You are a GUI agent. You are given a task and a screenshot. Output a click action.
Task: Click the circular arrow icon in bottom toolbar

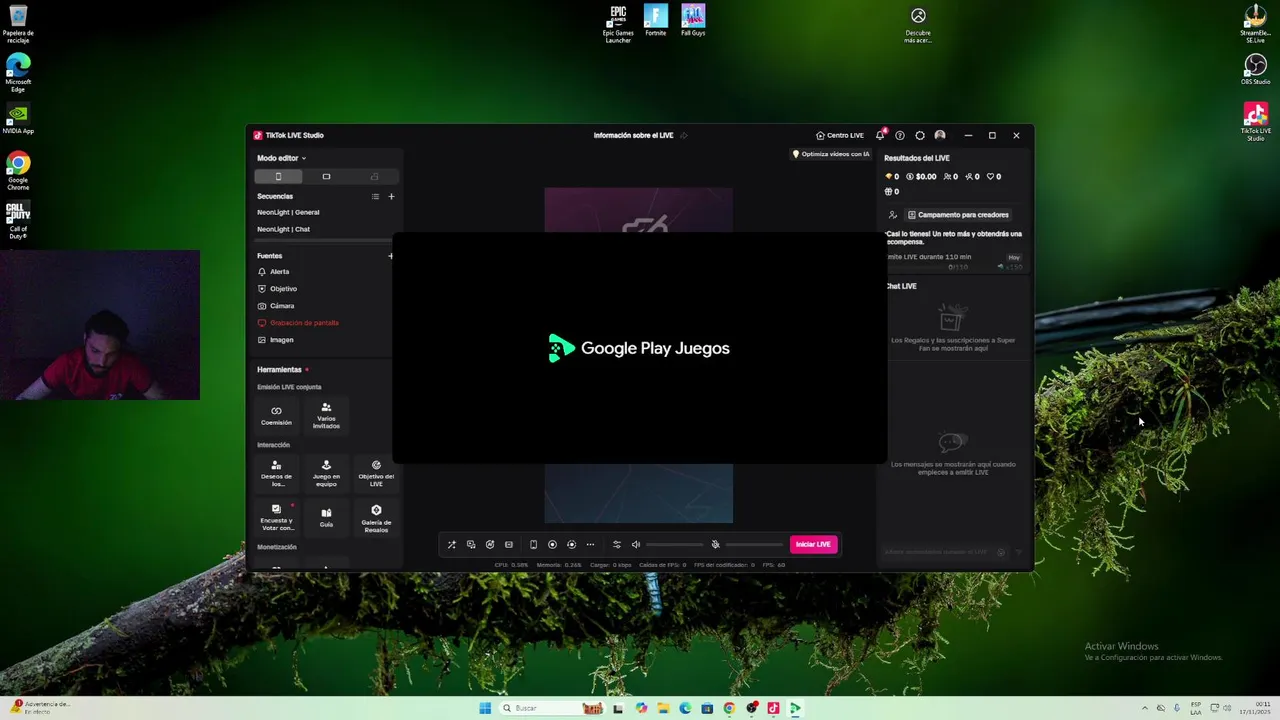click(490, 545)
